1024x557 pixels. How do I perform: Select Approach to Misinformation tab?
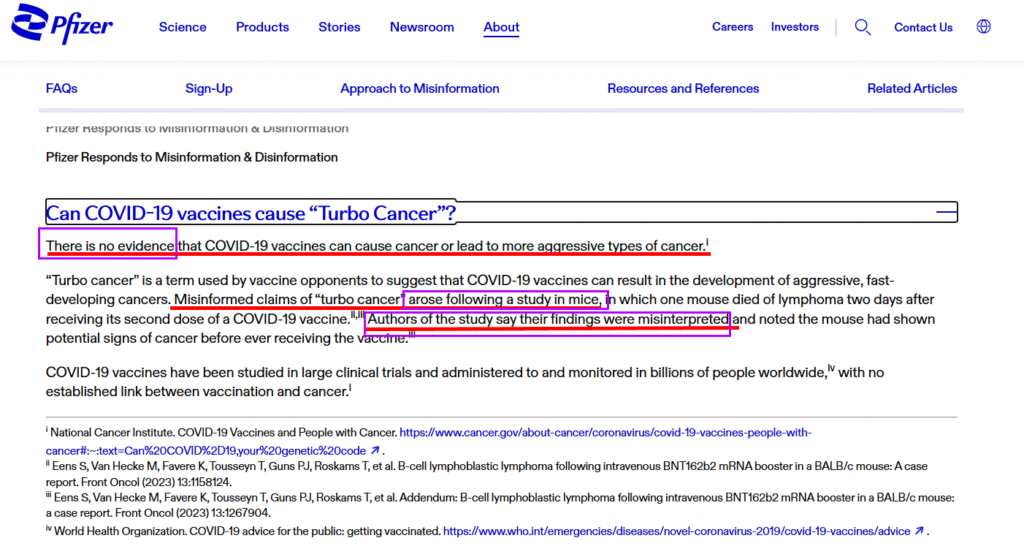420,88
